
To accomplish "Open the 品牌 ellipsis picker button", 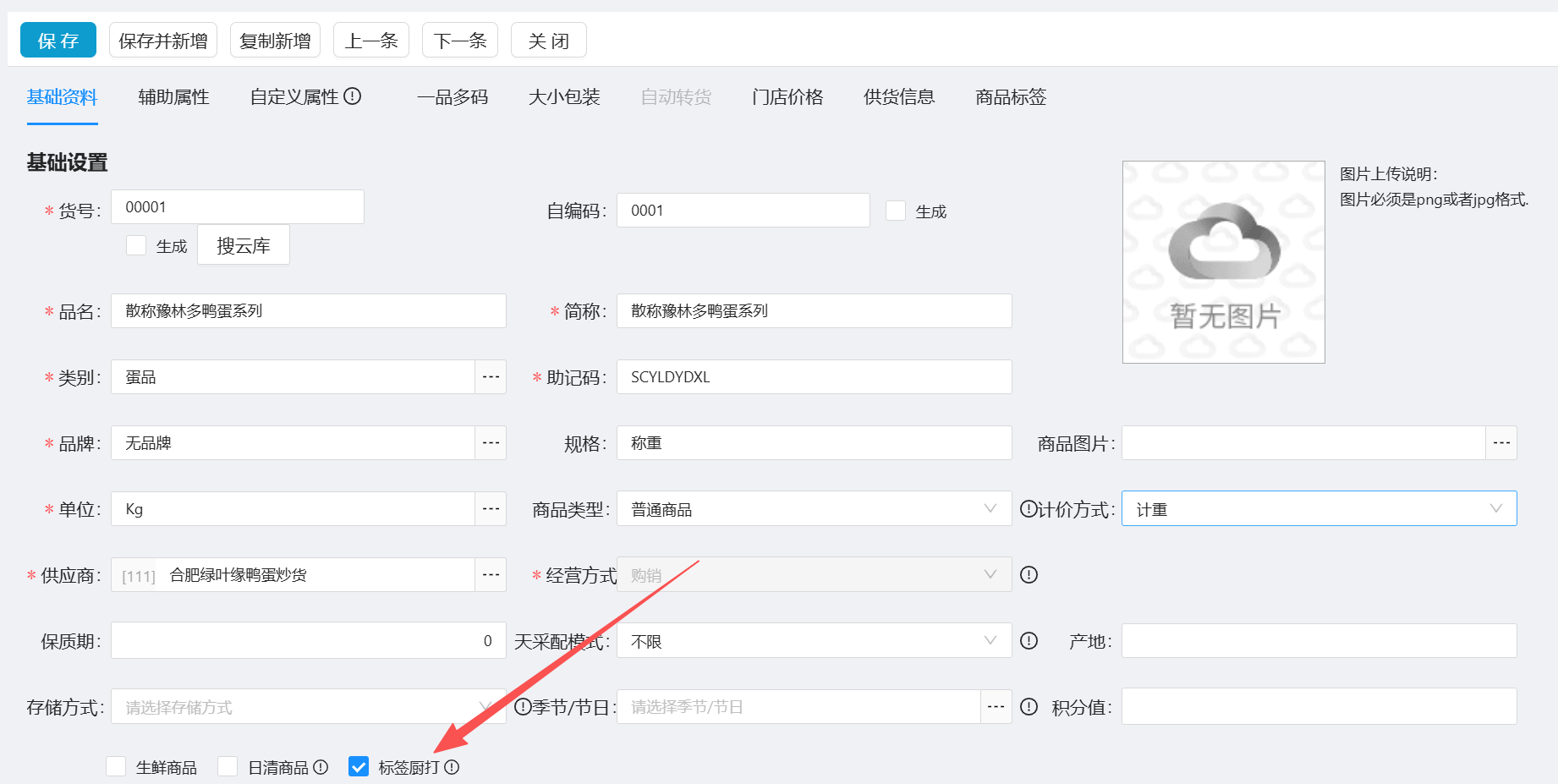I will tap(491, 443).
